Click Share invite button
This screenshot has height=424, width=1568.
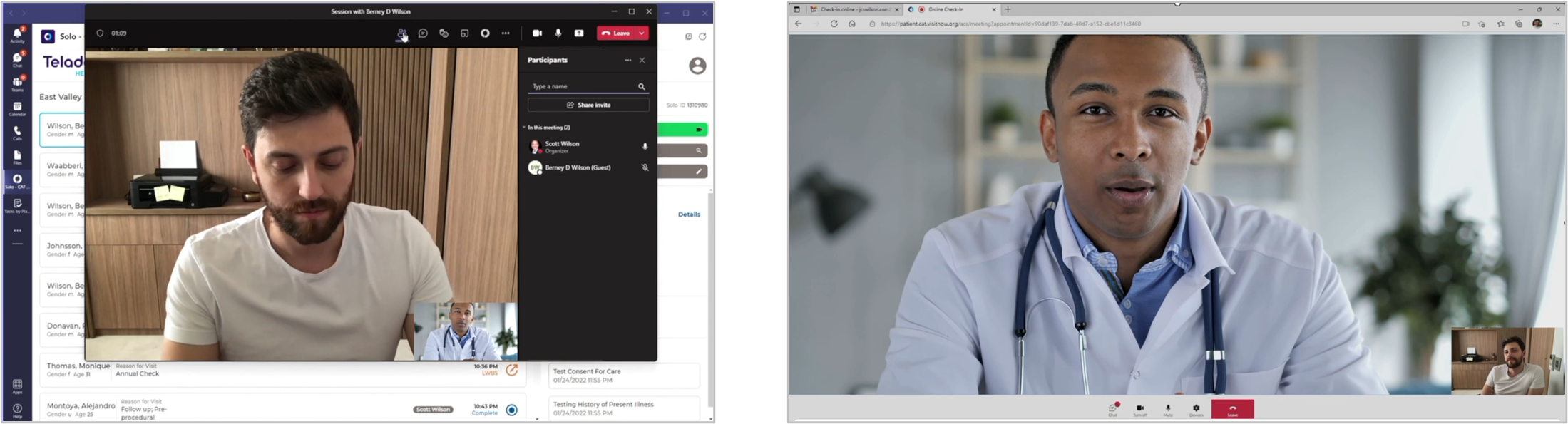[588, 105]
